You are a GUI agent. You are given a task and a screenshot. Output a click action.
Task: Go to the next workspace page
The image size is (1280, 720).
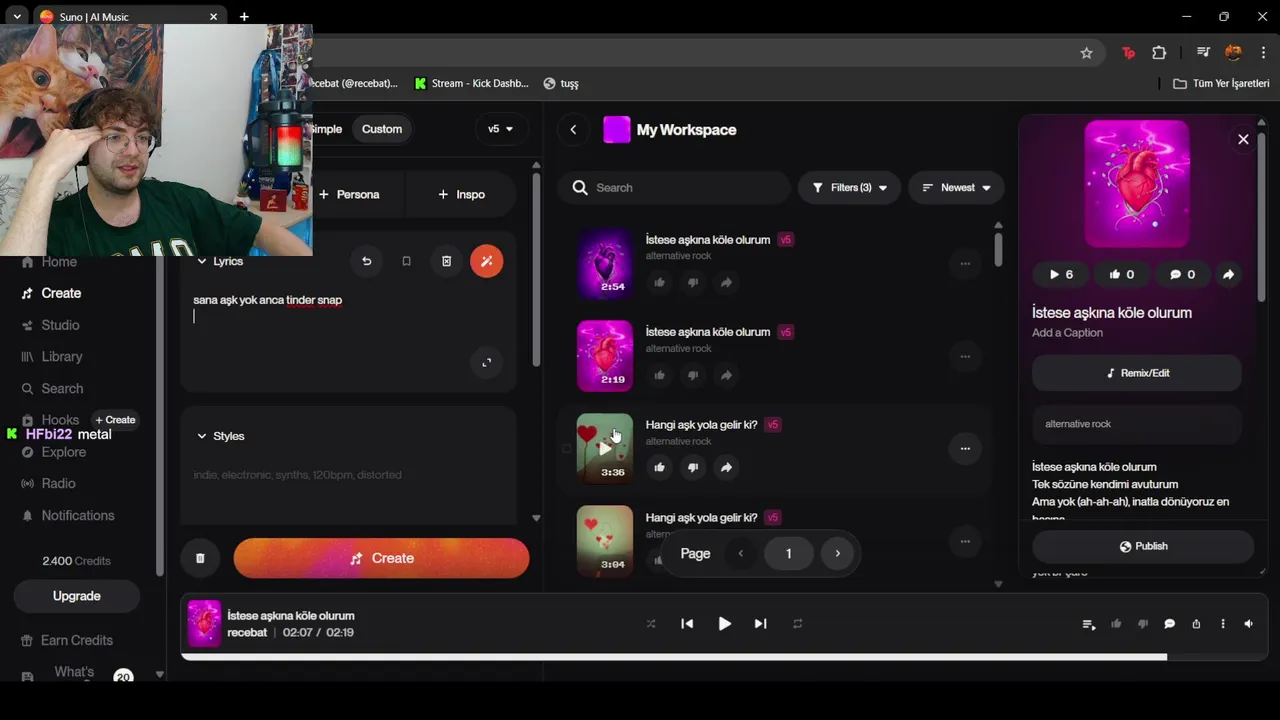837,553
